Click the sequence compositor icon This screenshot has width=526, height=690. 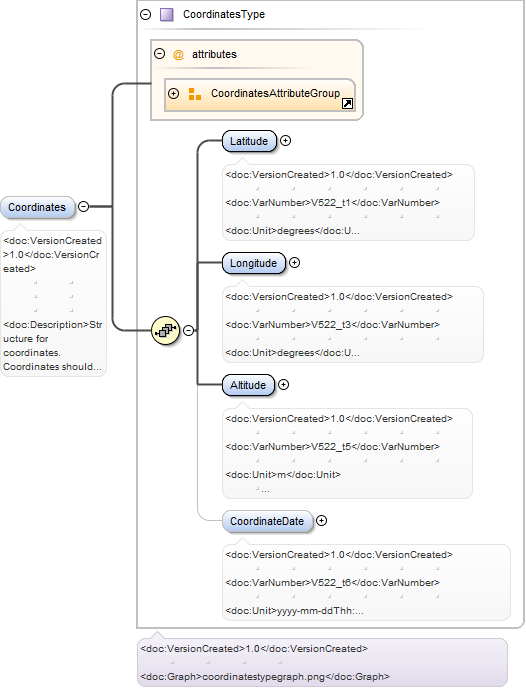click(x=166, y=330)
